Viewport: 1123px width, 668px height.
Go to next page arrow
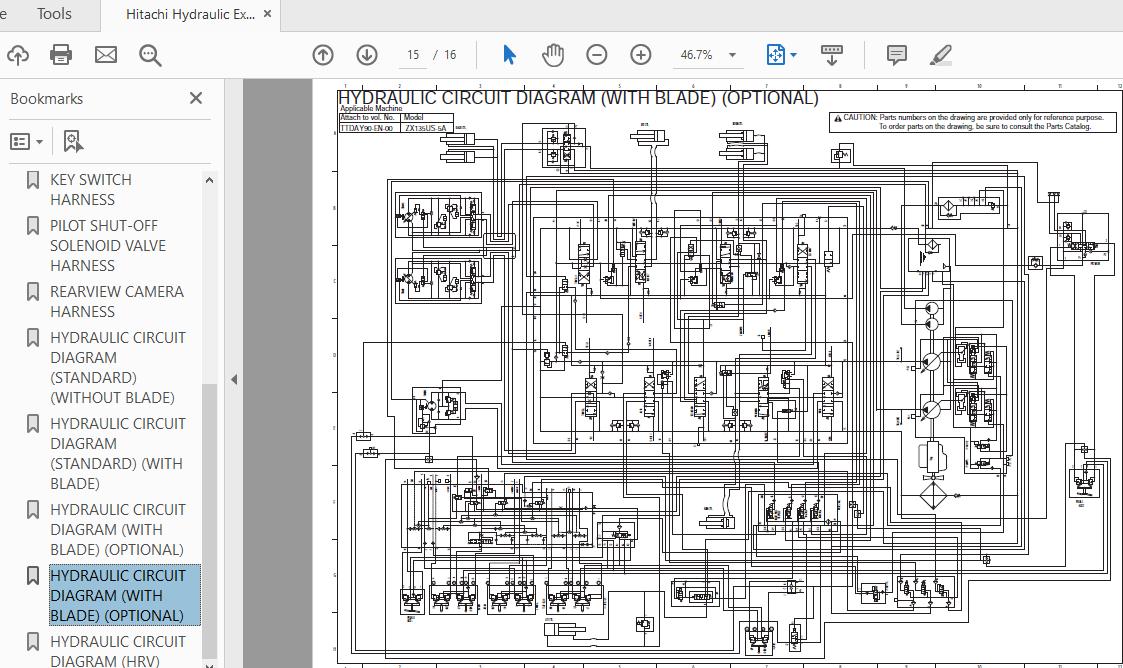tap(367, 55)
